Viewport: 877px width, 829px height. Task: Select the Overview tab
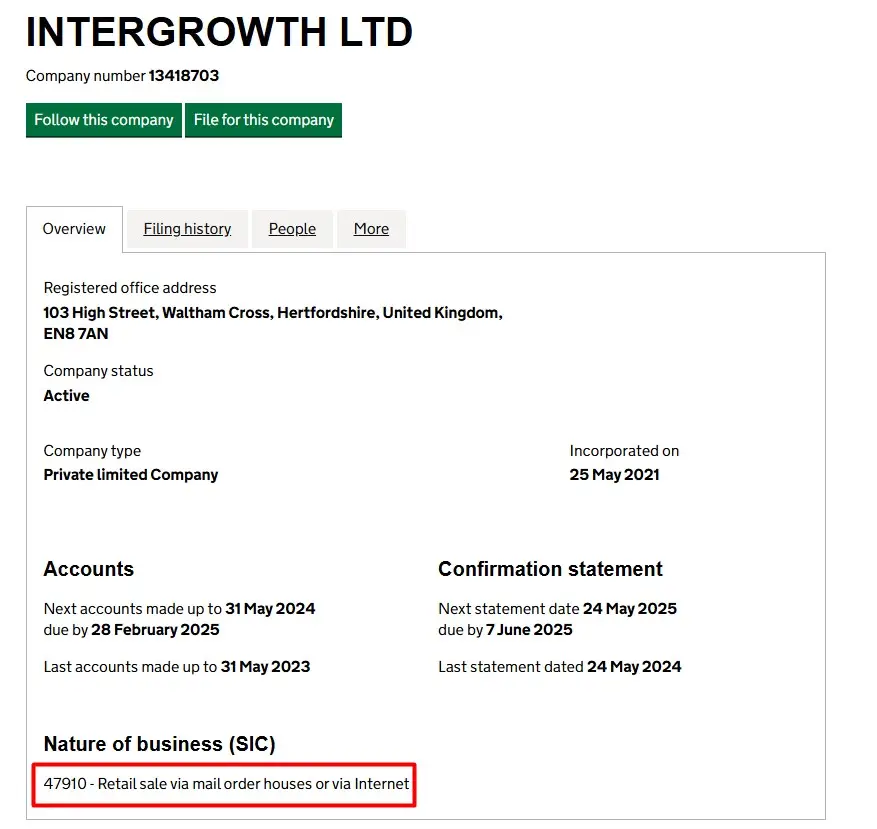(x=74, y=229)
